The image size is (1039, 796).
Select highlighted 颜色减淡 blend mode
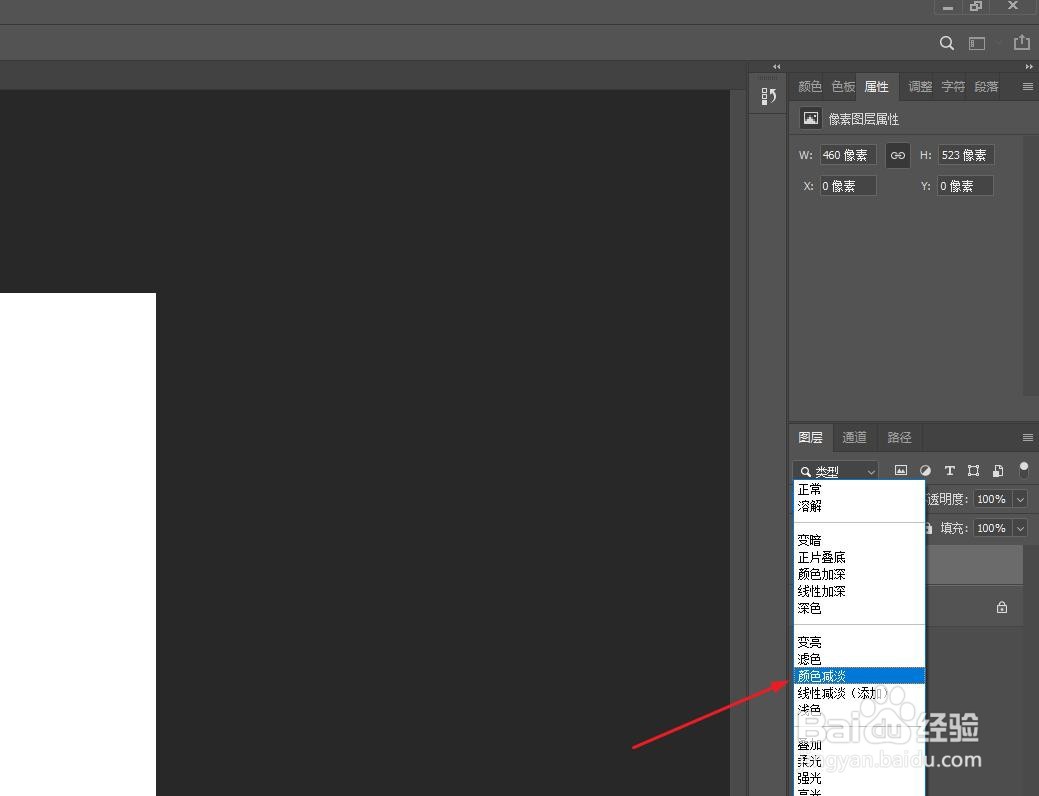(859, 676)
